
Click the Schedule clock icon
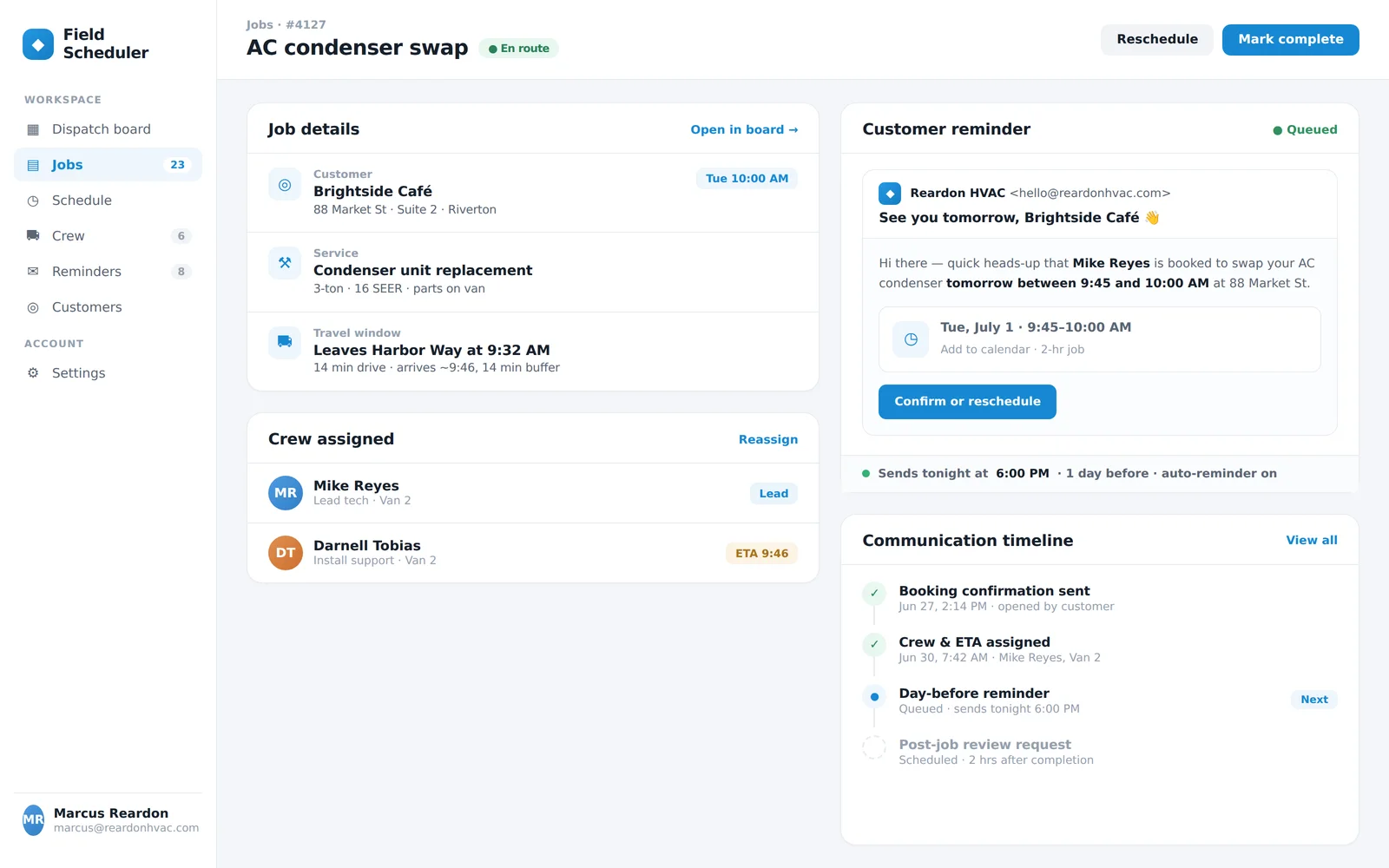coord(33,201)
